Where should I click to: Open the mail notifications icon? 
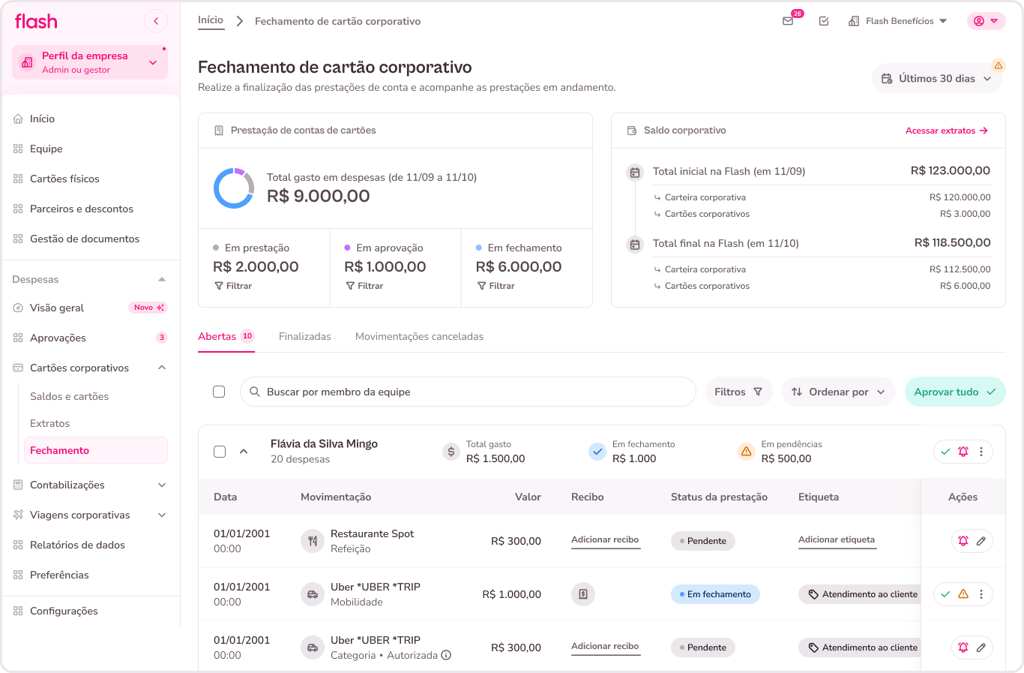click(x=788, y=21)
